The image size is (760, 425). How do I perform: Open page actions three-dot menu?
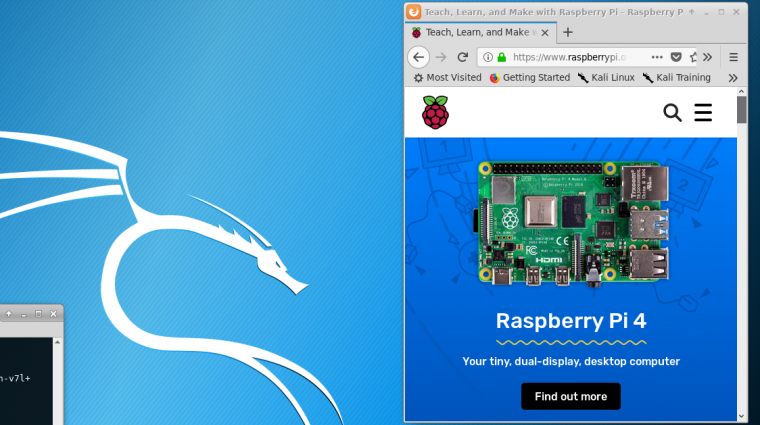tap(657, 57)
